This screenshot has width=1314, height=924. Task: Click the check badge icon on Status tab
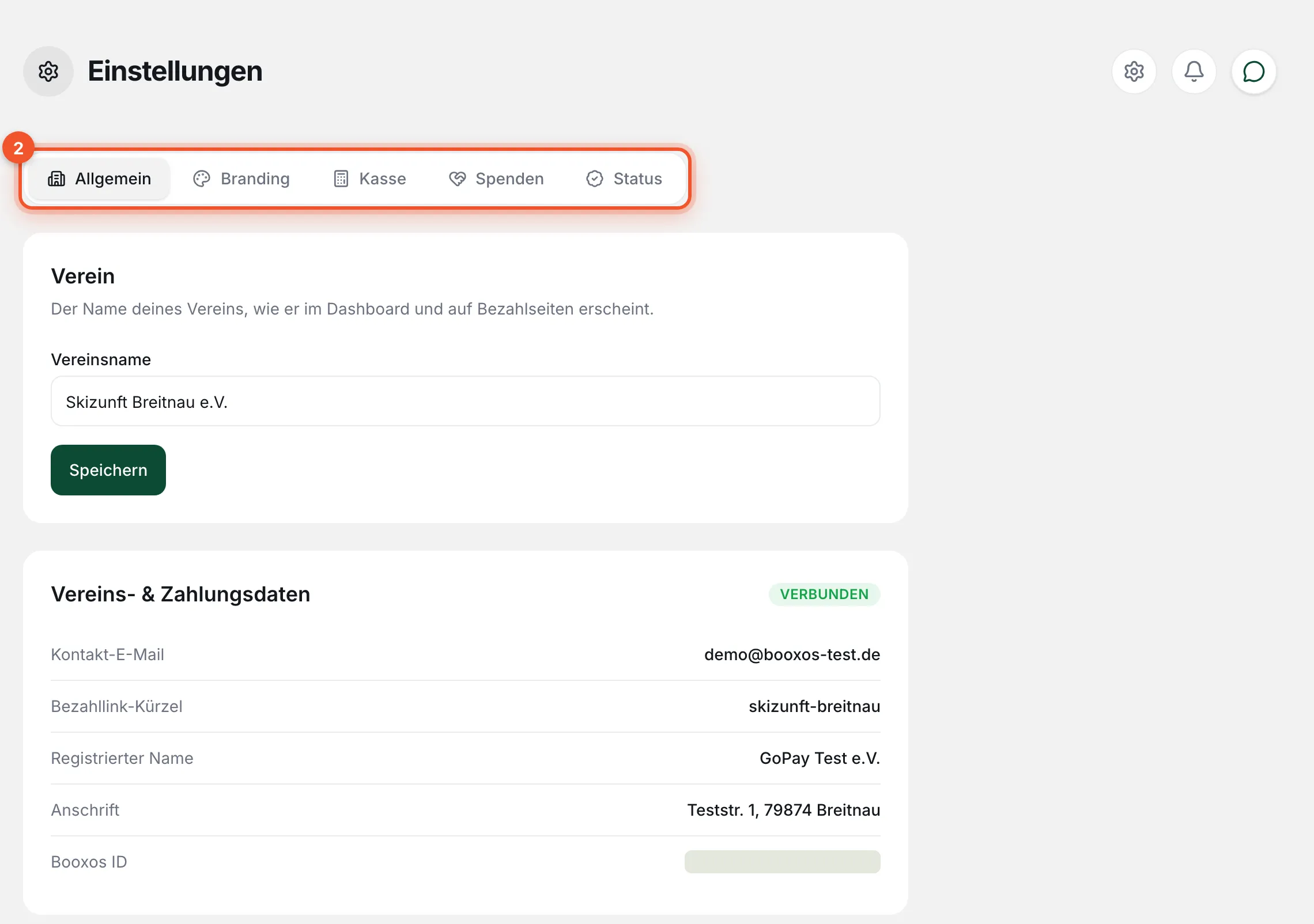pyautogui.click(x=595, y=179)
